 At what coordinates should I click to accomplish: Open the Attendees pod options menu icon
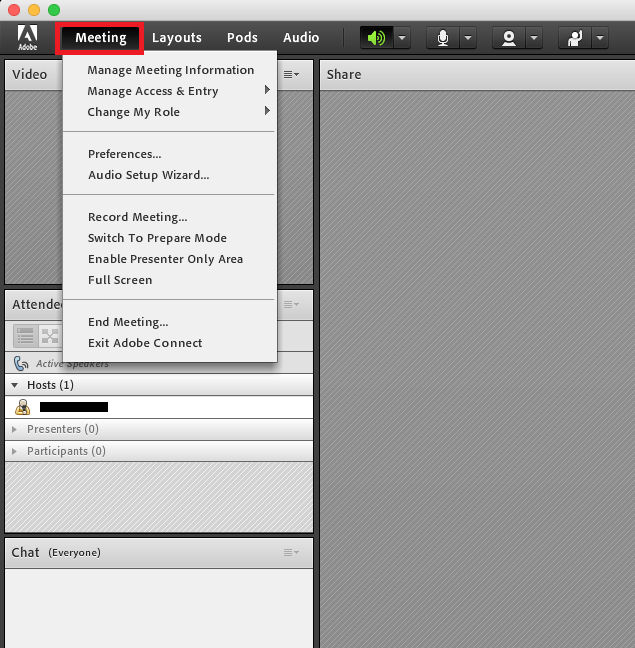[291, 305]
